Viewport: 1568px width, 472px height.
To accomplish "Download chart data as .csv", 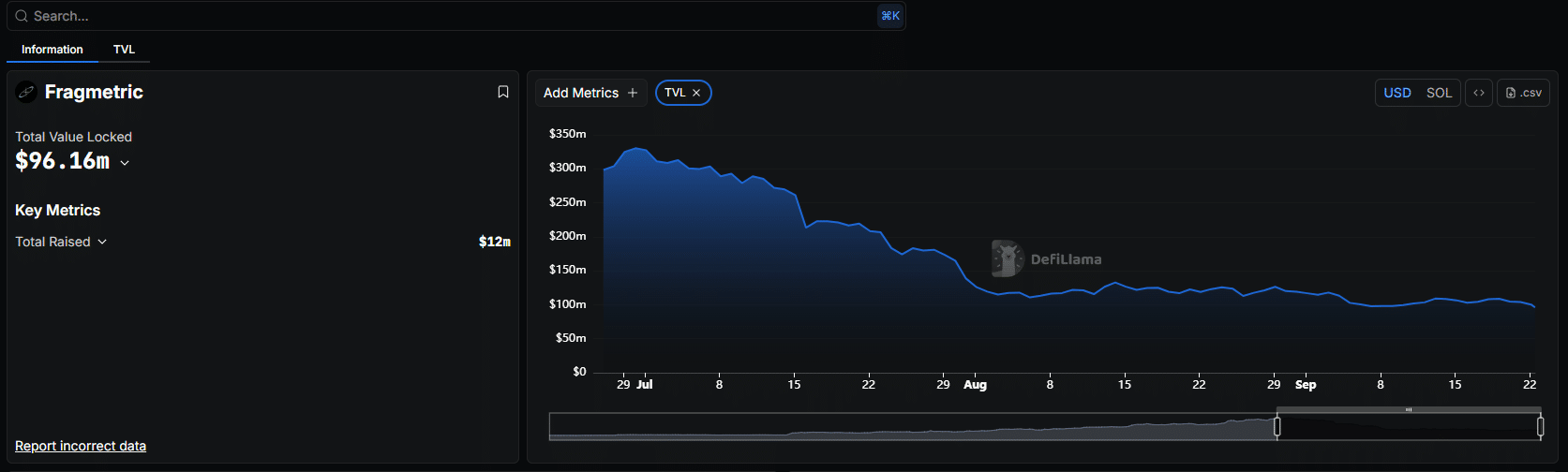I will point(1523,93).
